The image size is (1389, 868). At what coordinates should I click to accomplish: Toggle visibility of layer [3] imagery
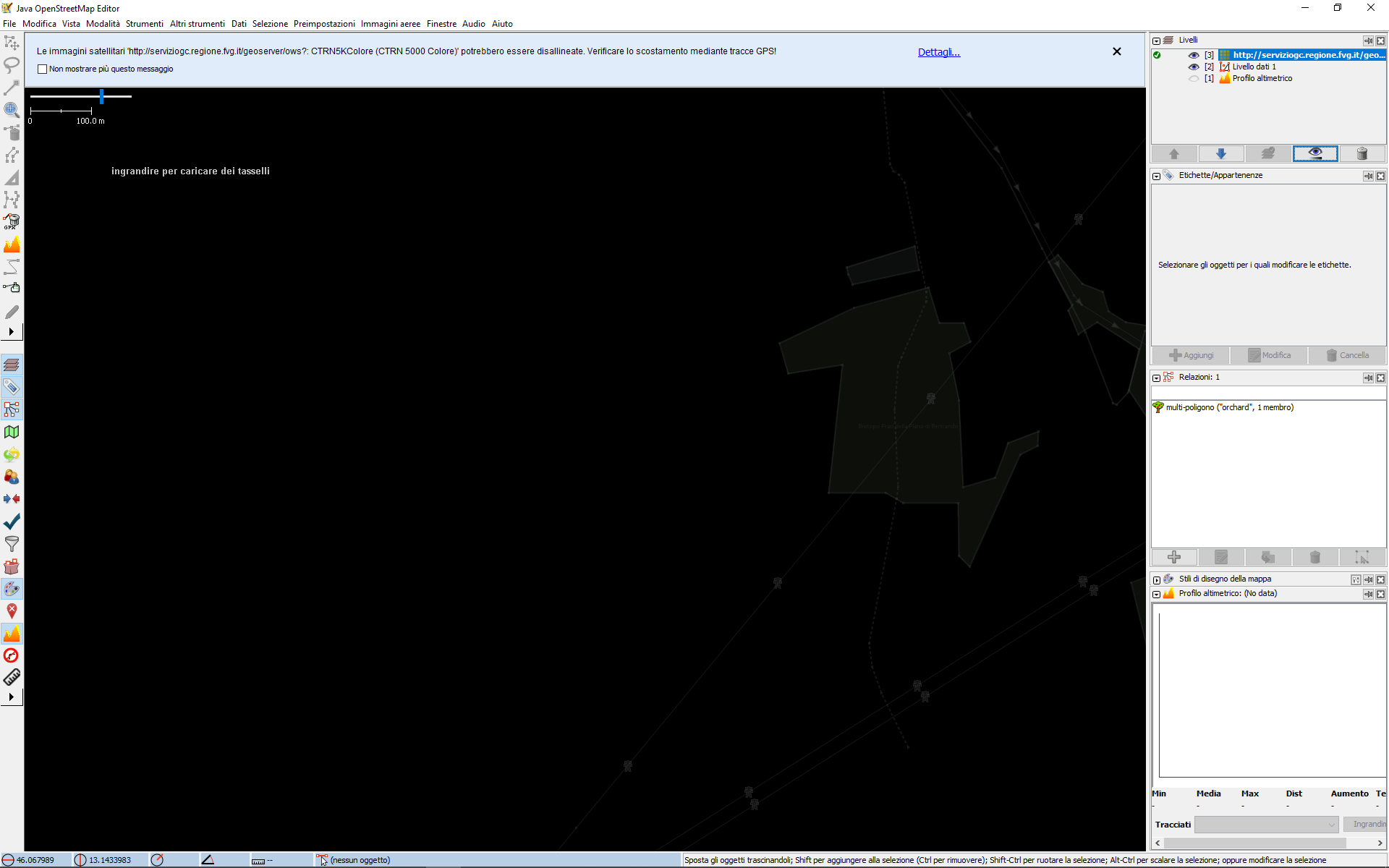(x=1194, y=55)
